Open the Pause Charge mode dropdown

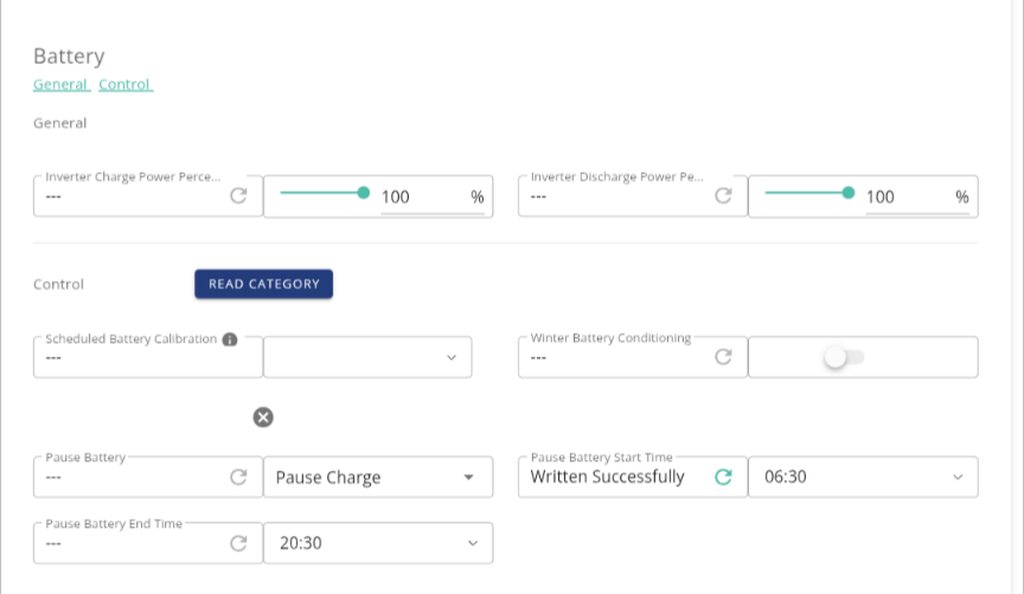[x=377, y=477]
